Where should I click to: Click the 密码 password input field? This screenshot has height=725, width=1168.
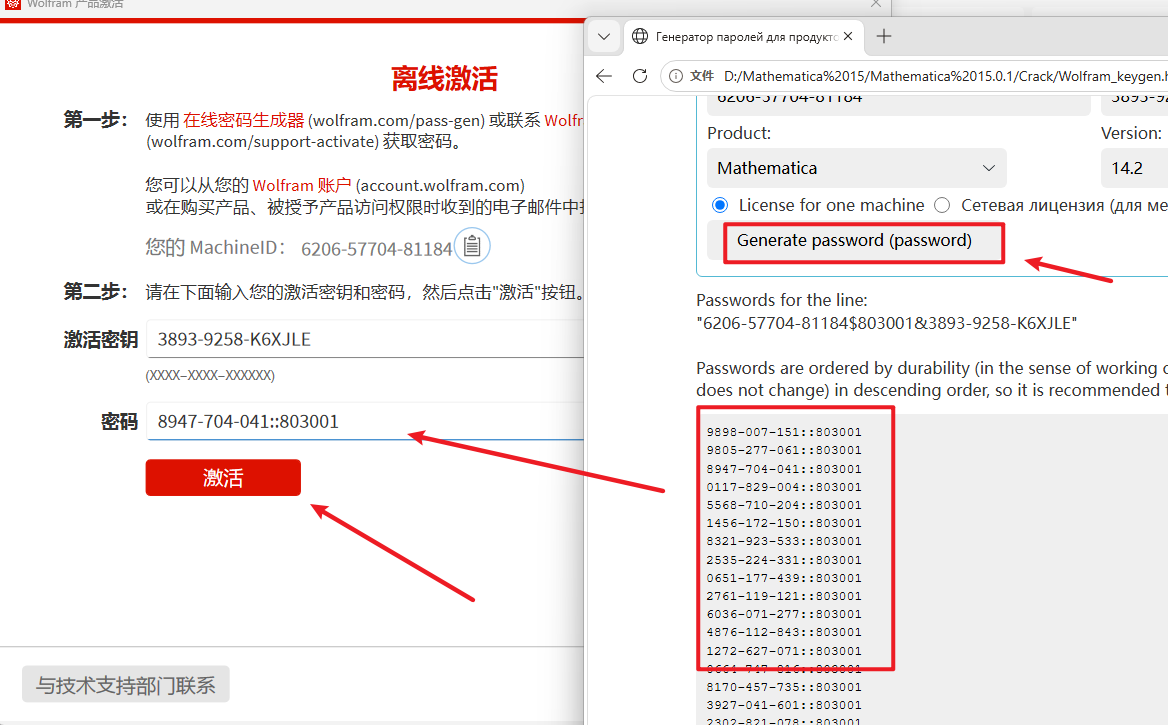[x=365, y=421]
